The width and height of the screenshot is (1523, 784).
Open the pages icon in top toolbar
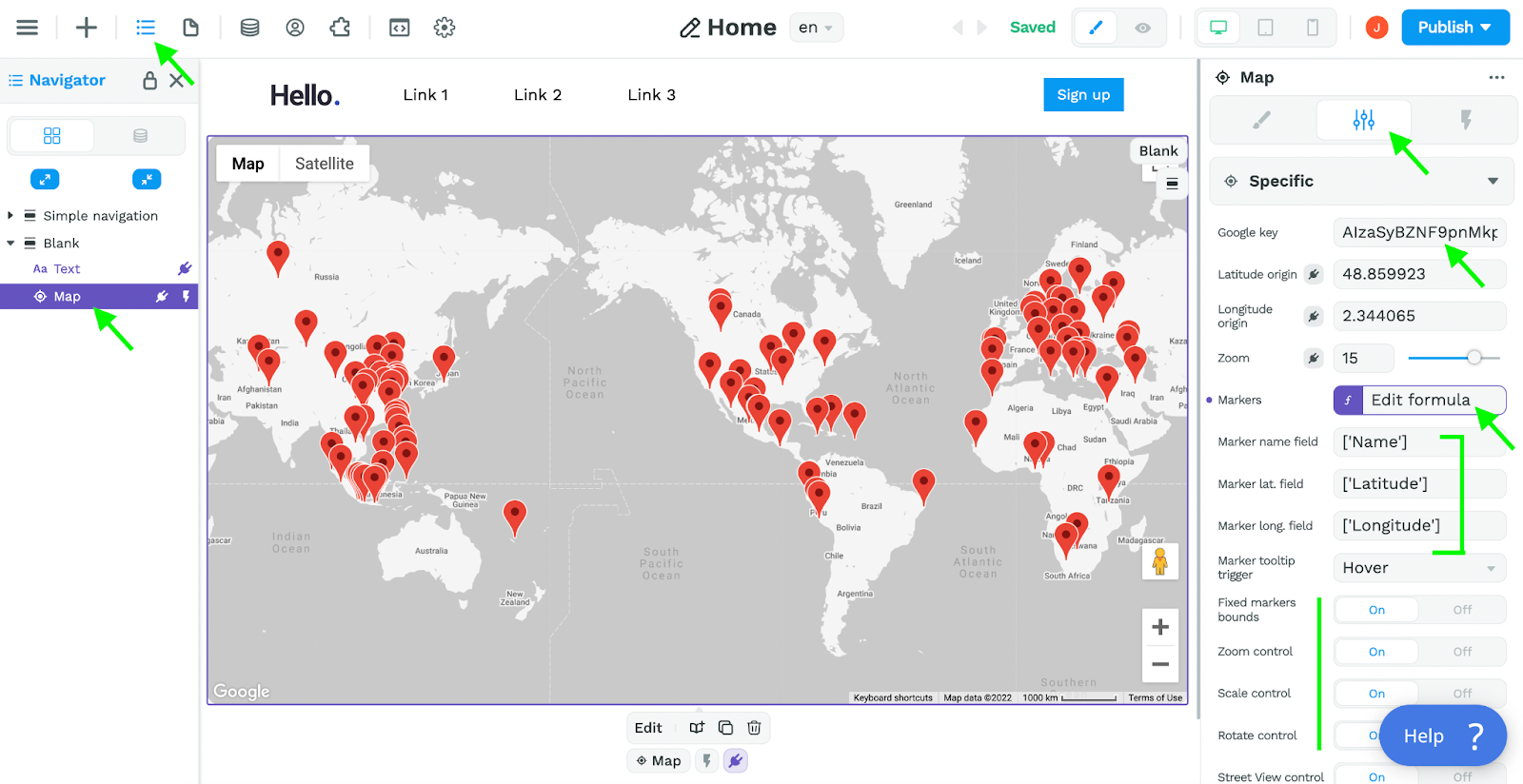190,28
